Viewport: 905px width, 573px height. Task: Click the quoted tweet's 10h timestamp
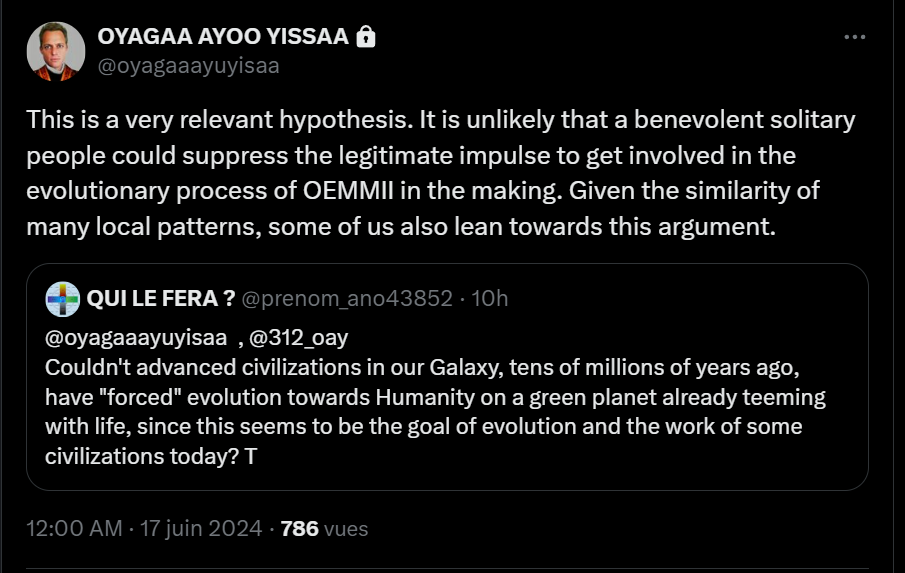click(x=489, y=298)
